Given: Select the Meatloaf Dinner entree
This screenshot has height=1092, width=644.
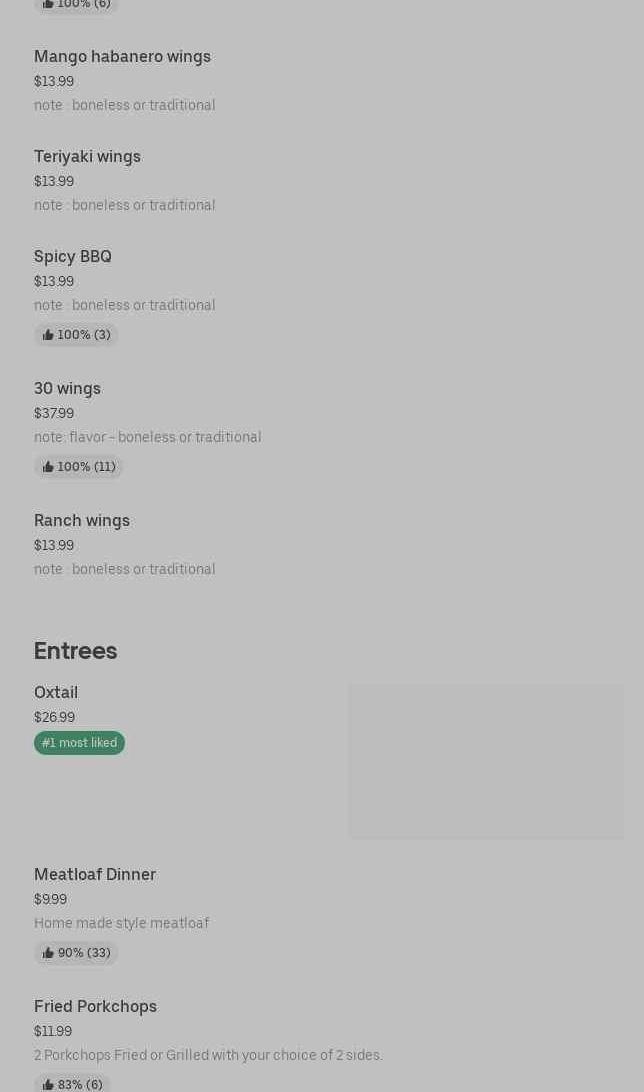Looking at the screenshot, I should [95, 874].
